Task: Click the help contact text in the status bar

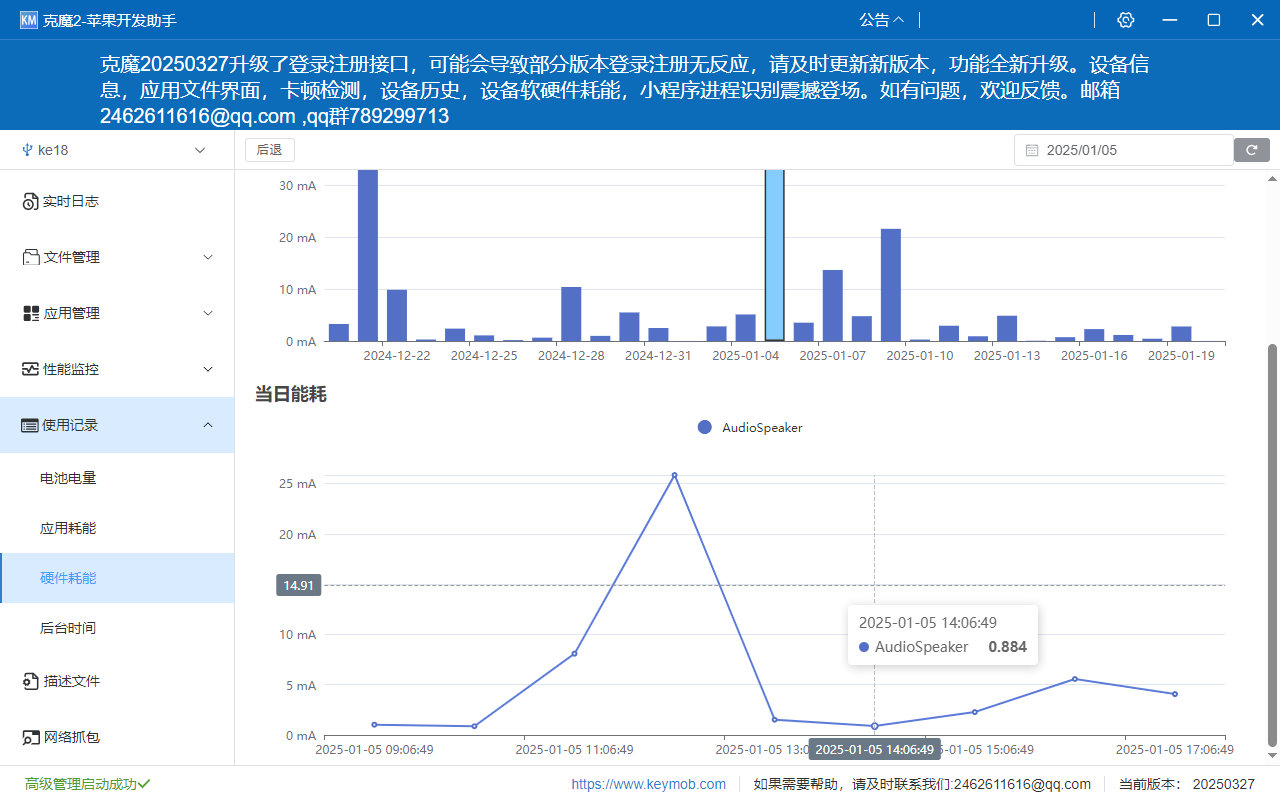Action: point(922,785)
